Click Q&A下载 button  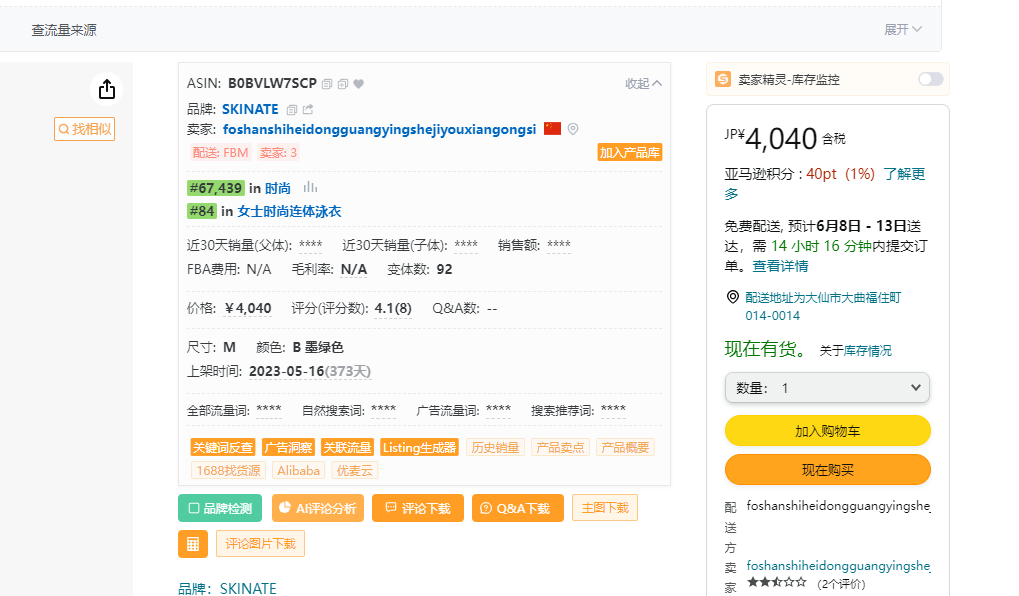517,508
